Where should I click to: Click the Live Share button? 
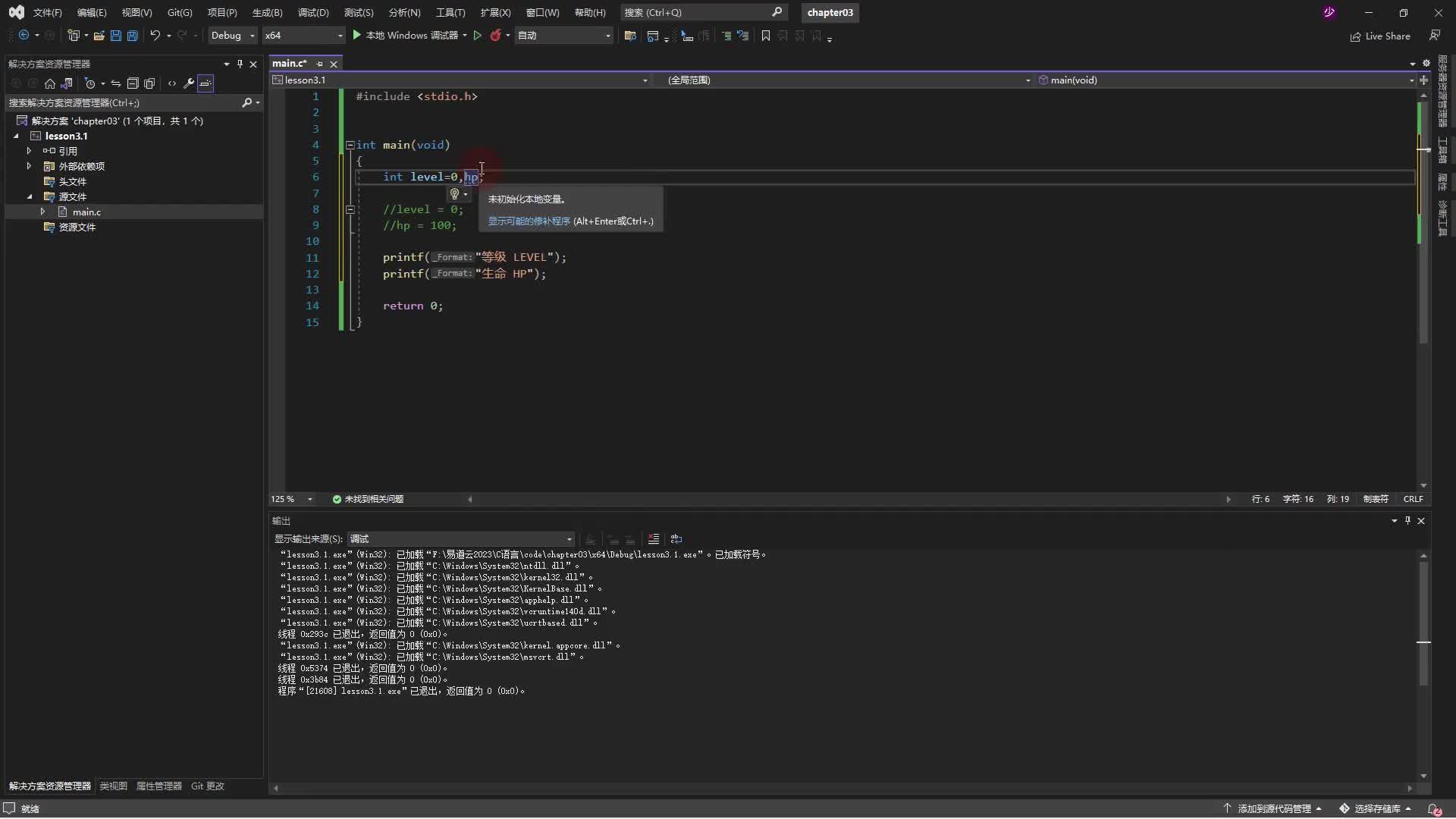[x=1380, y=36]
